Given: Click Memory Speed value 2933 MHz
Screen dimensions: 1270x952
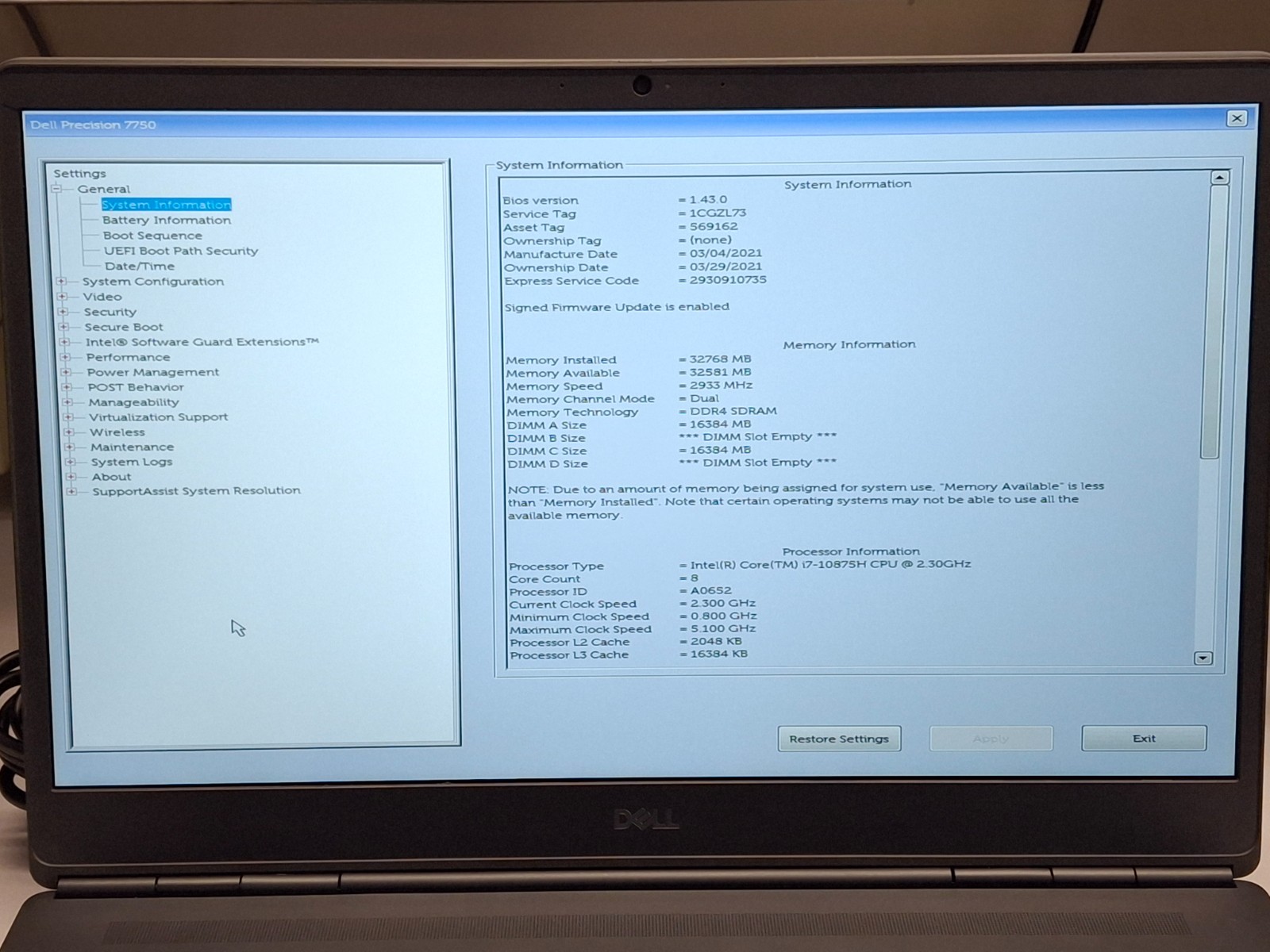Looking at the screenshot, I should [721, 386].
